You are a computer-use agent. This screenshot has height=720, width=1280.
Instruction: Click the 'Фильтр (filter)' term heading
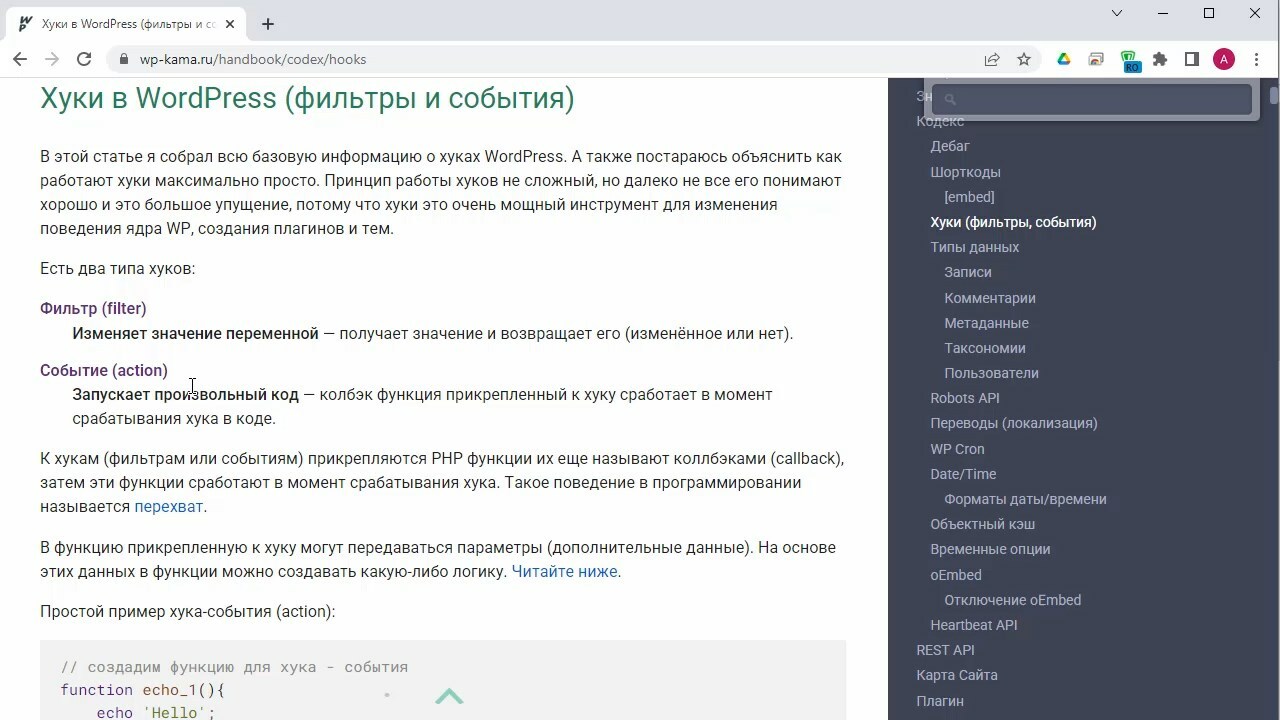pos(93,308)
